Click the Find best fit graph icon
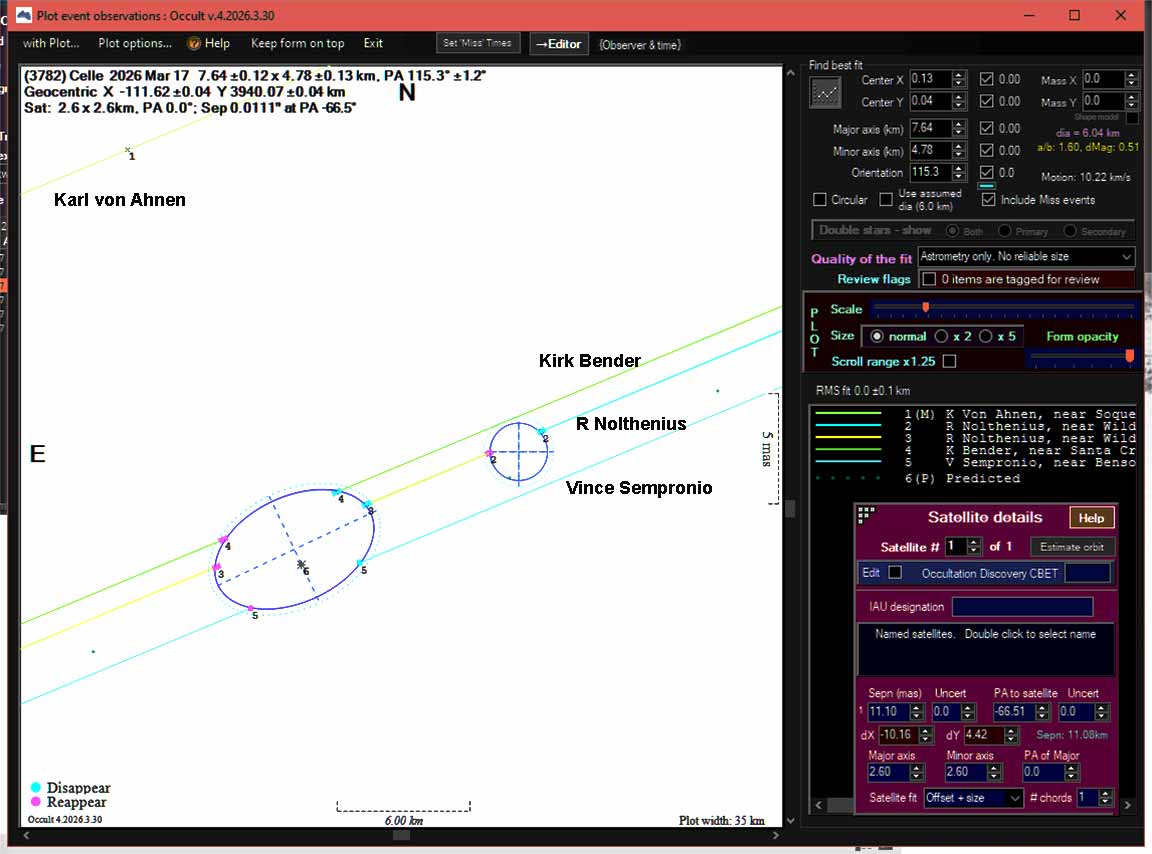 pos(825,92)
